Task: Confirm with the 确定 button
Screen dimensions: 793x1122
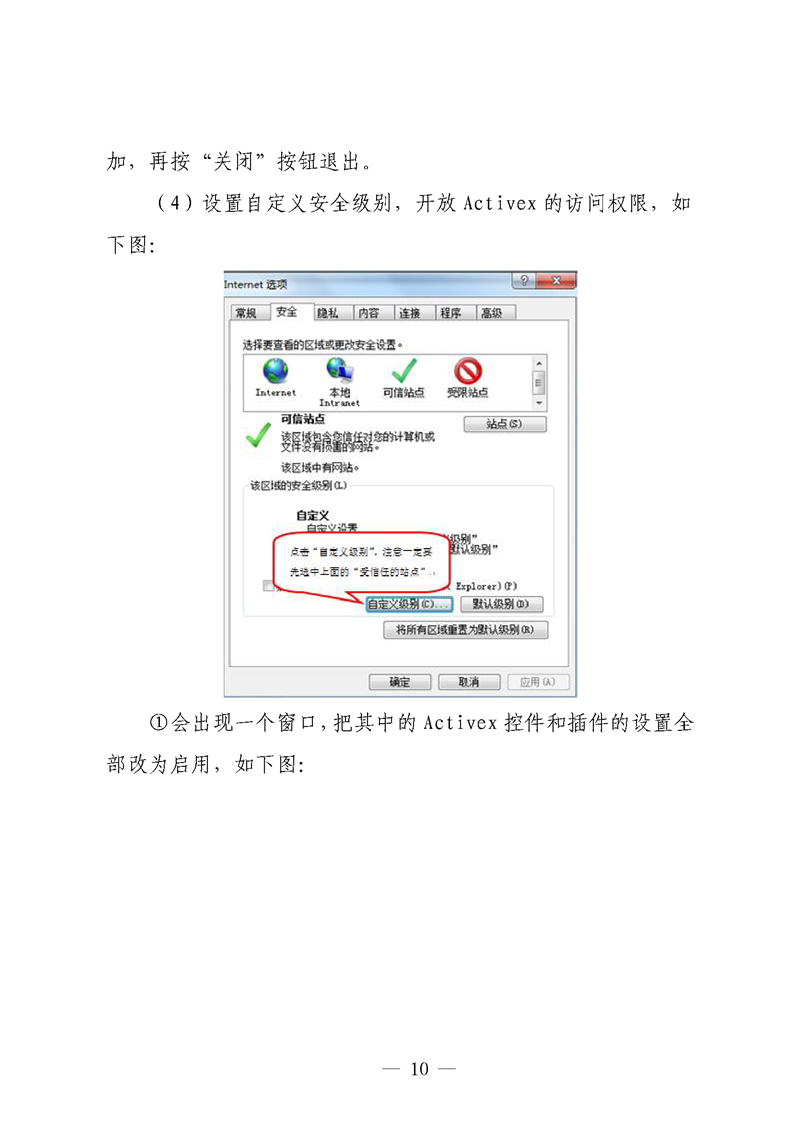Action: 400,682
